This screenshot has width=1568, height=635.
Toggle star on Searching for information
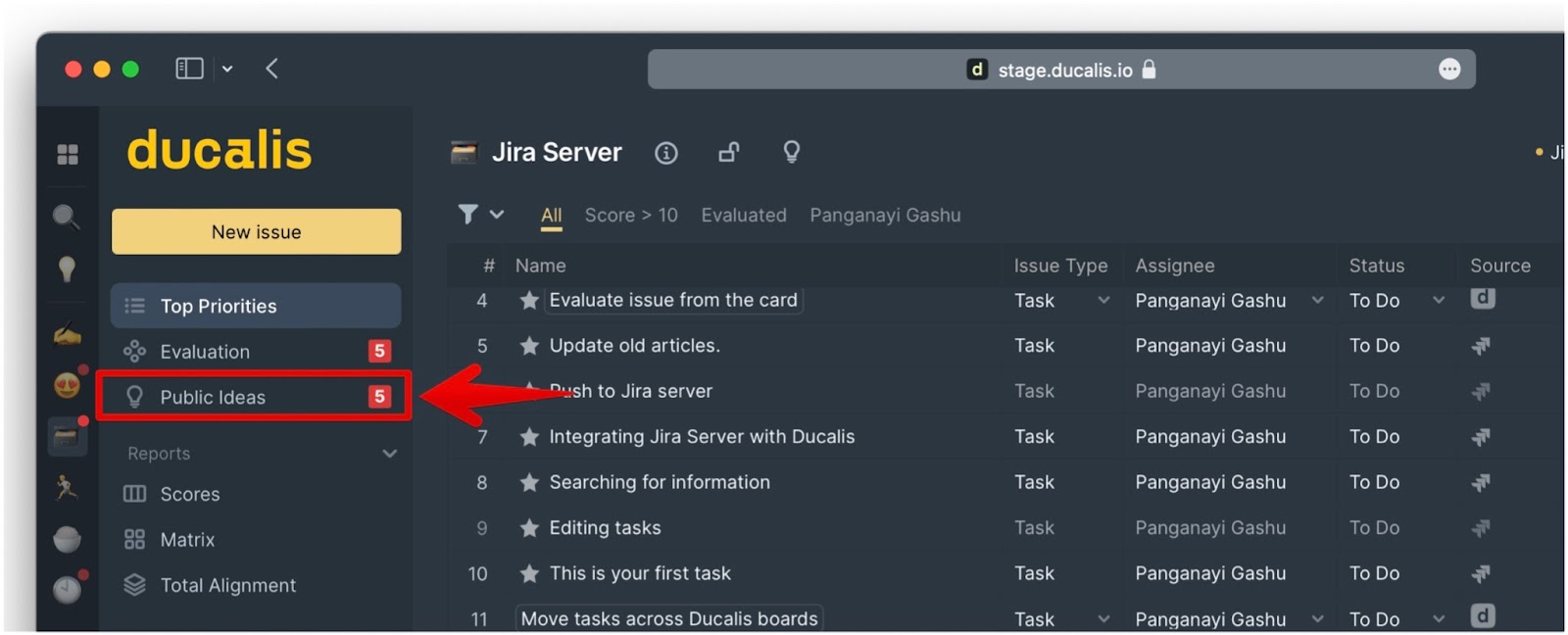[529, 482]
